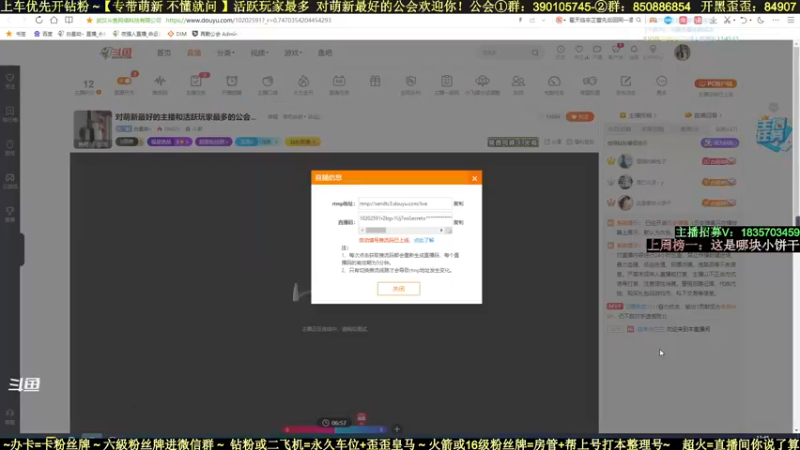Go to 首页 in the site navigation
This screenshot has height=450, width=800.
coord(164,53)
